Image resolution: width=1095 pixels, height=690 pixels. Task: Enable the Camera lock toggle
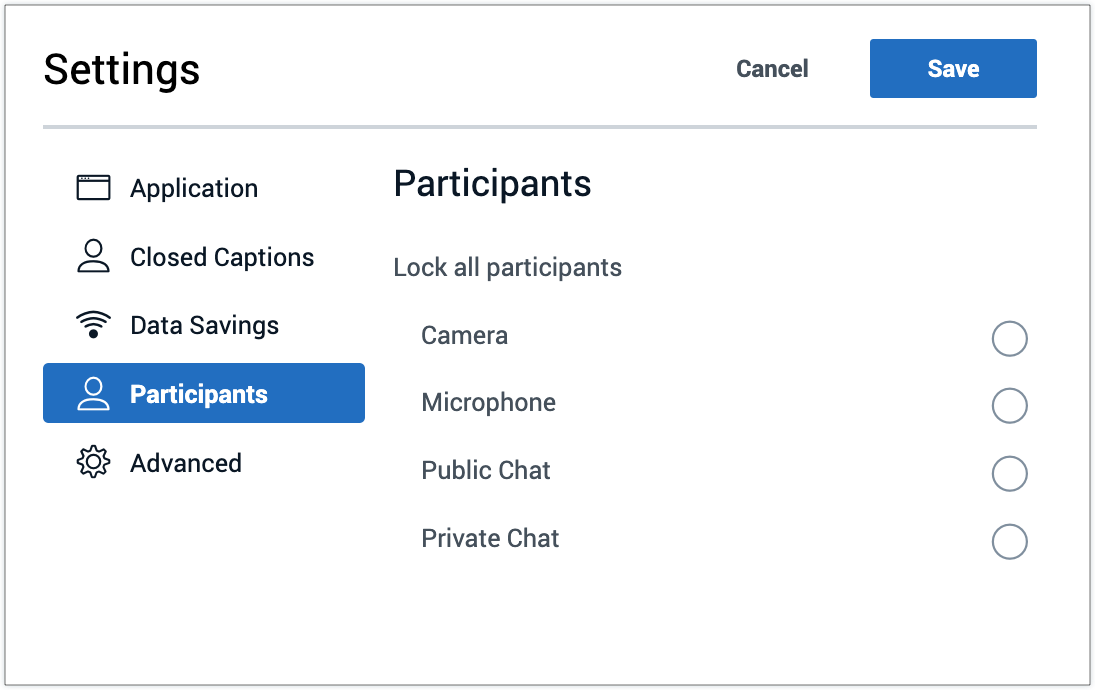[1009, 339]
